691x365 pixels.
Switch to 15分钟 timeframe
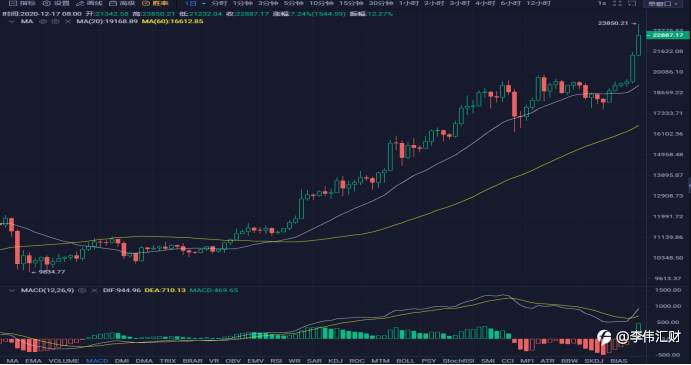351,3
